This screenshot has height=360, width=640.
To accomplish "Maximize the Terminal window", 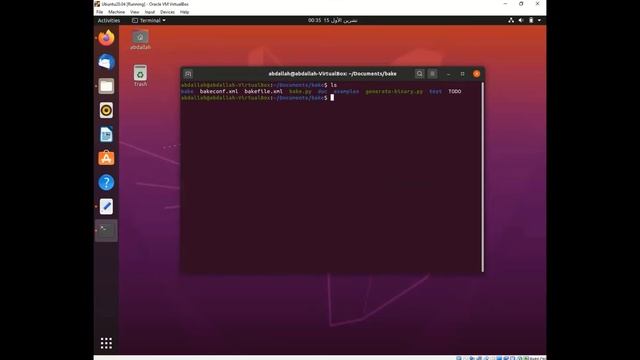I will (x=462, y=74).
